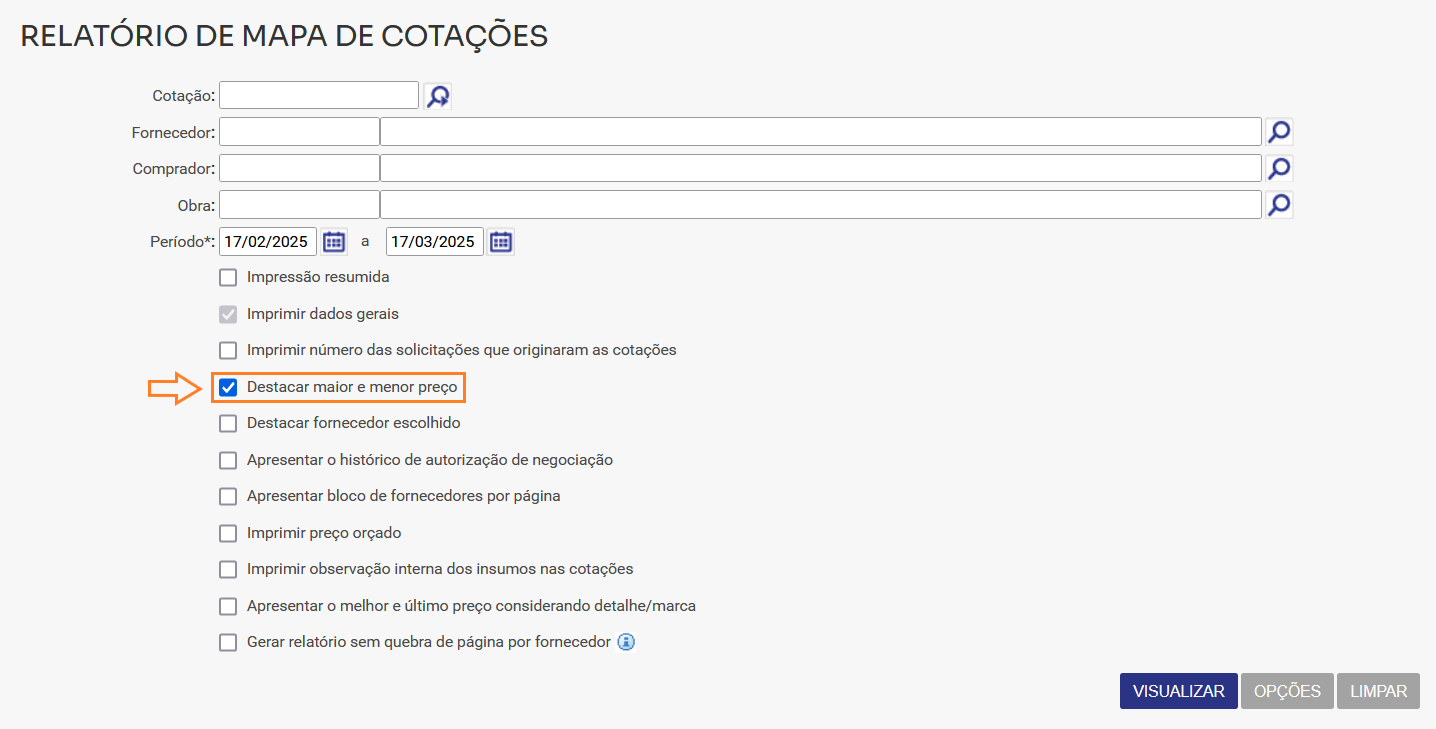Click the OPÇÕES button
Image resolution: width=1436 pixels, height=729 pixels.
(x=1287, y=691)
